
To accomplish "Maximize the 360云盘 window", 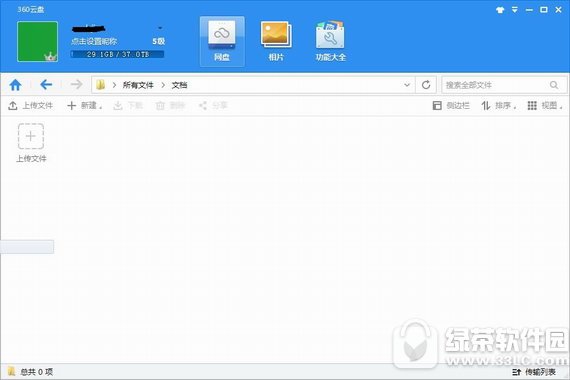I will tap(544, 10).
